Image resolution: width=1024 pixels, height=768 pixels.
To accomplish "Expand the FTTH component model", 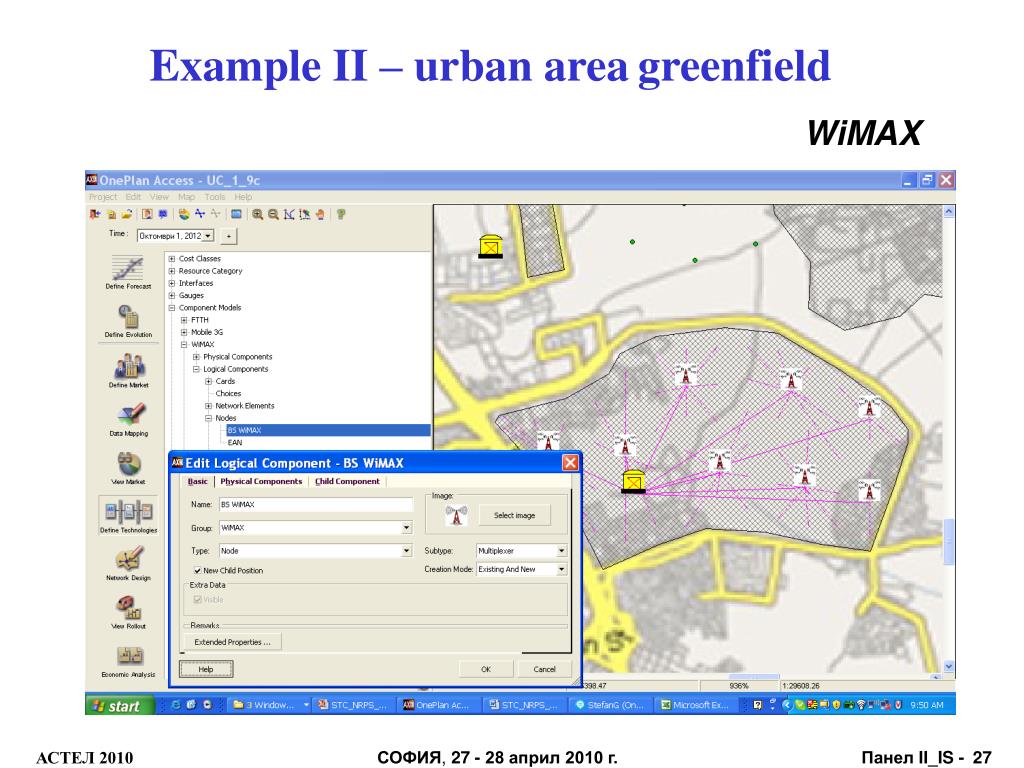I will pyautogui.click(x=184, y=320).
